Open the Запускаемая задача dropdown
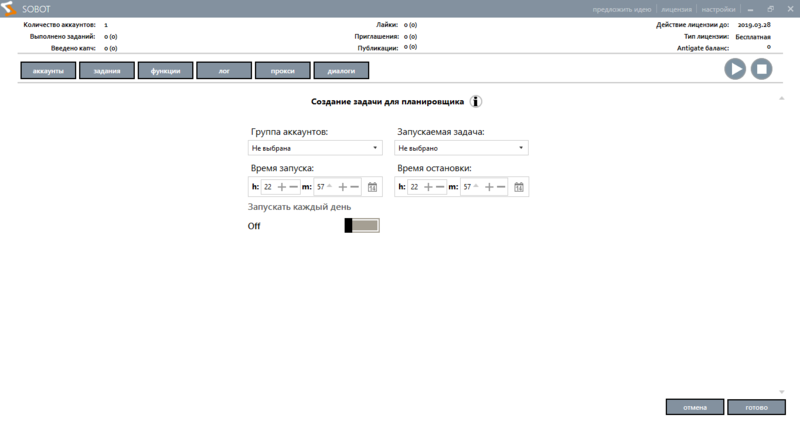800x425 pixels. 461,148
